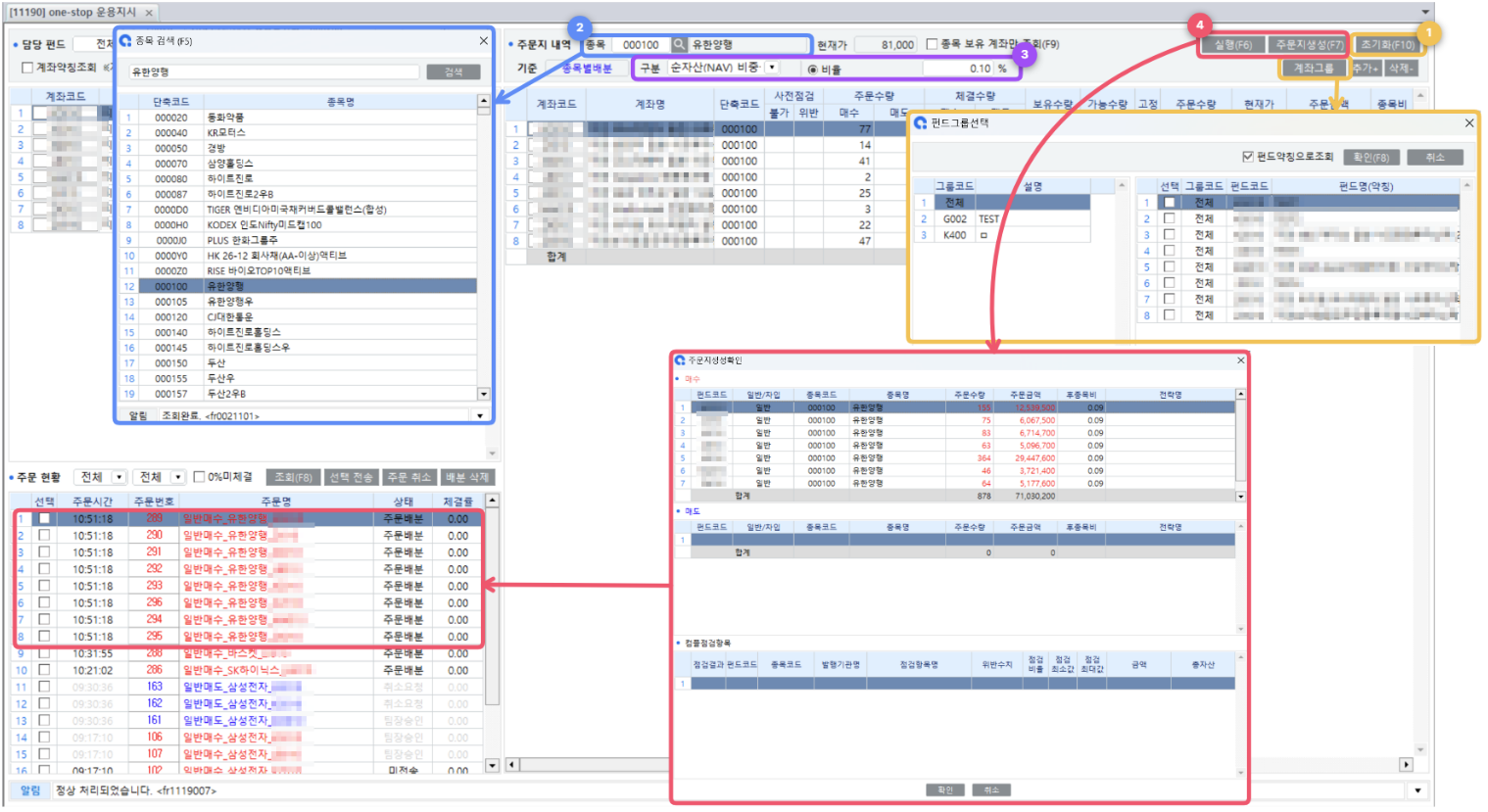Click the 계좌명 column header in 주문지 내역
1488x812 pixels.
pyautogui.click(x=649, y=104)
